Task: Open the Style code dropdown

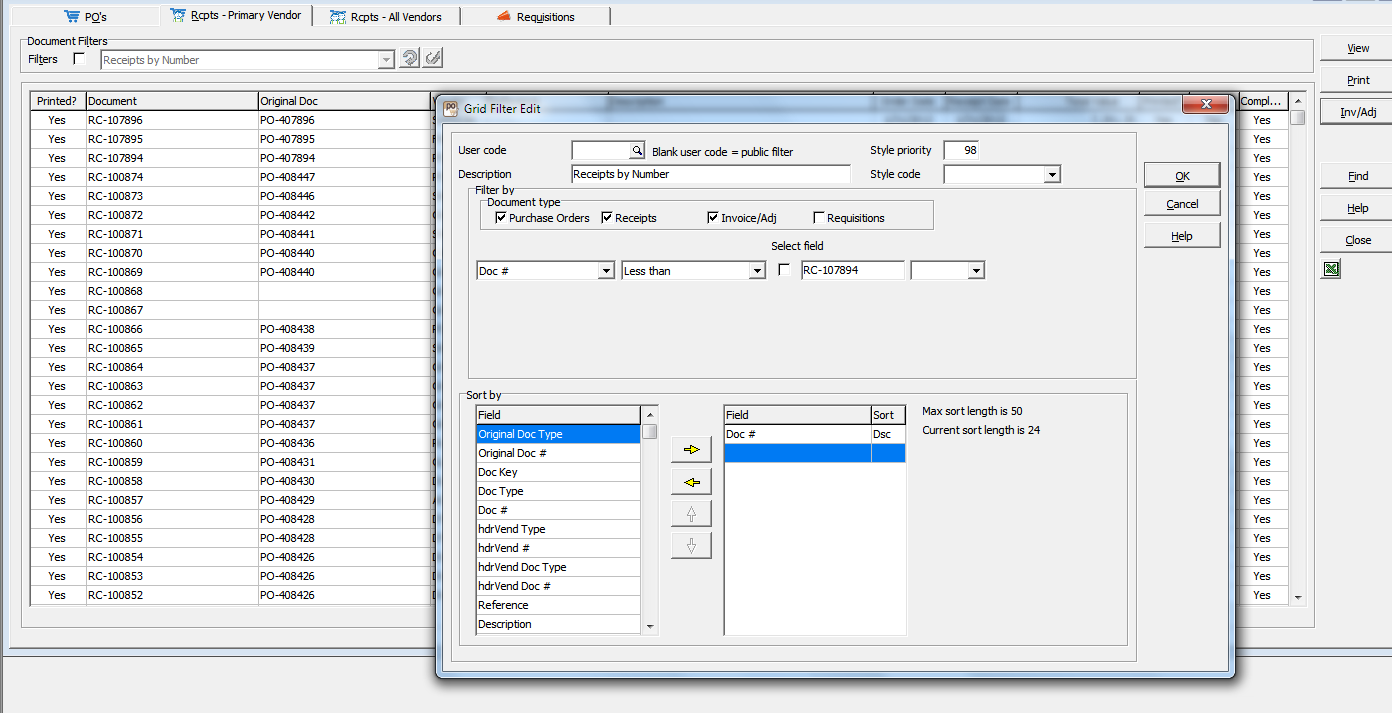Action: pyautogui.click(x=1051, y=175)
